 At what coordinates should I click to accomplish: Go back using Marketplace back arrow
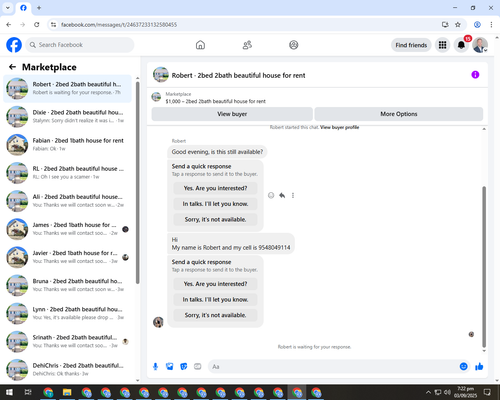tap(13, 67)
